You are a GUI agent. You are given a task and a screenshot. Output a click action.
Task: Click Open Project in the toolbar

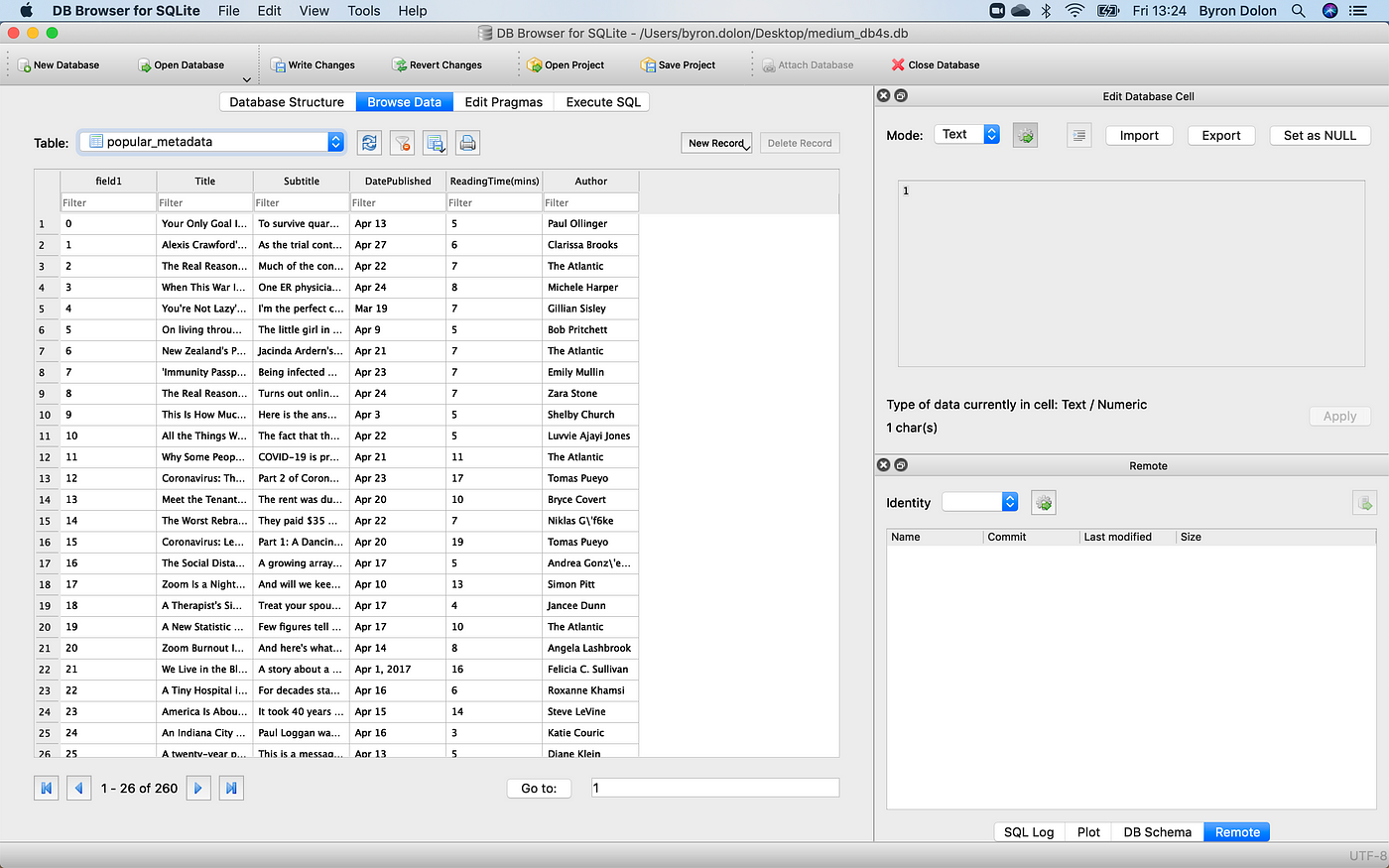[x=566, y=64]
